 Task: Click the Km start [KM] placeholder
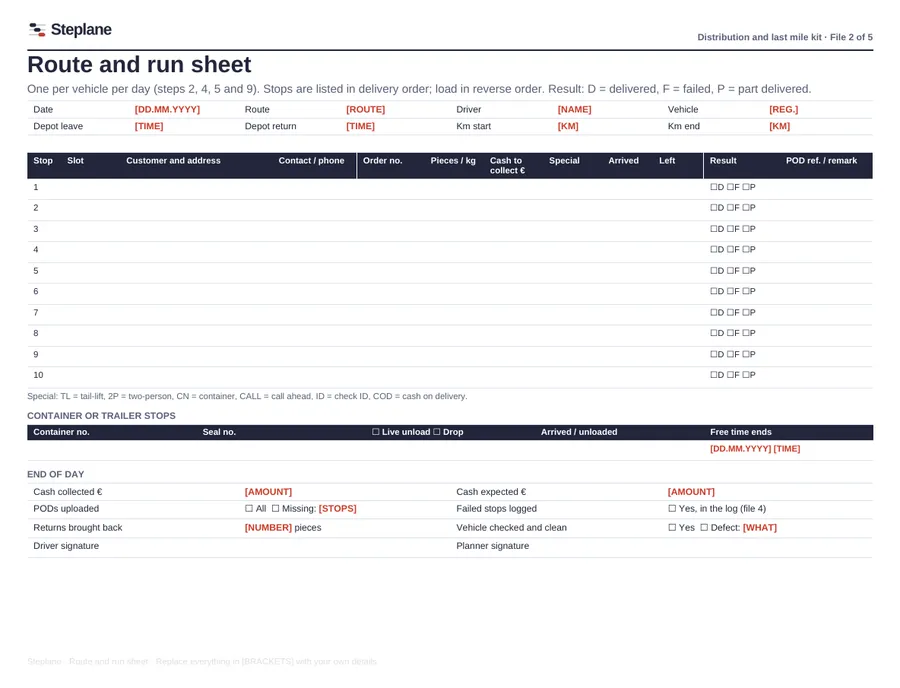568,126
